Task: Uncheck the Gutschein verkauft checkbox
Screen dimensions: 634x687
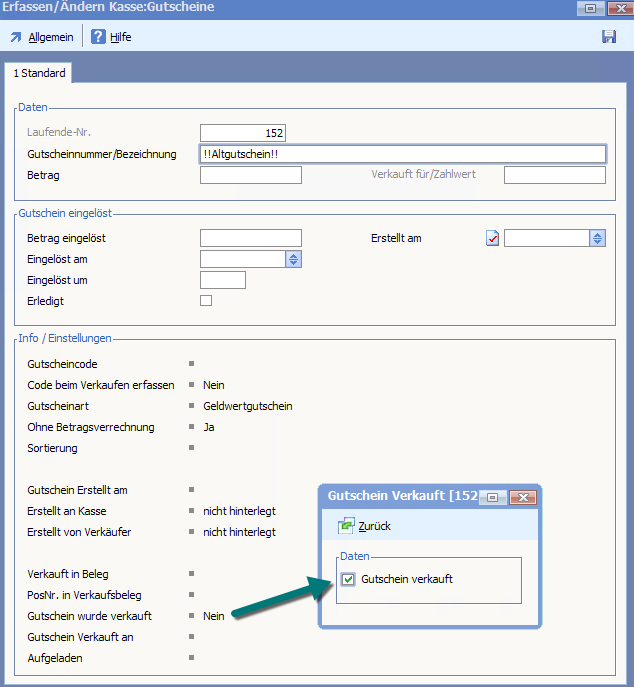Action: coord(347,579)
